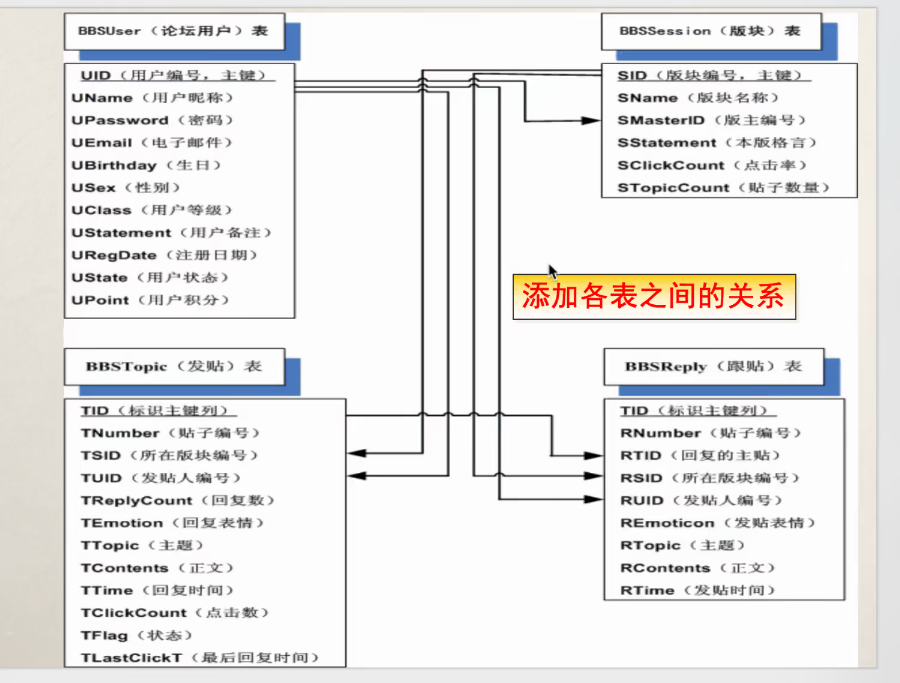This screenshot has height=683, width=900.
Task: Select UEmail (电子邮件) field
Action: click(x=152, y=143)
